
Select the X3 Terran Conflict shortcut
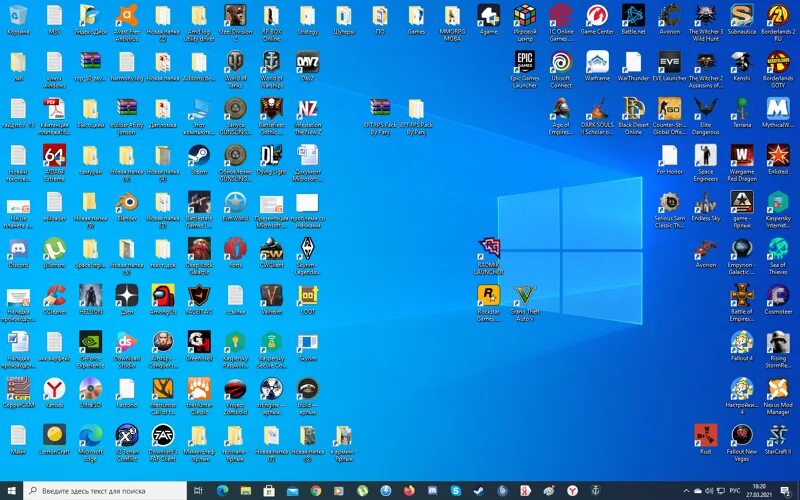click(x=127, y=436)
